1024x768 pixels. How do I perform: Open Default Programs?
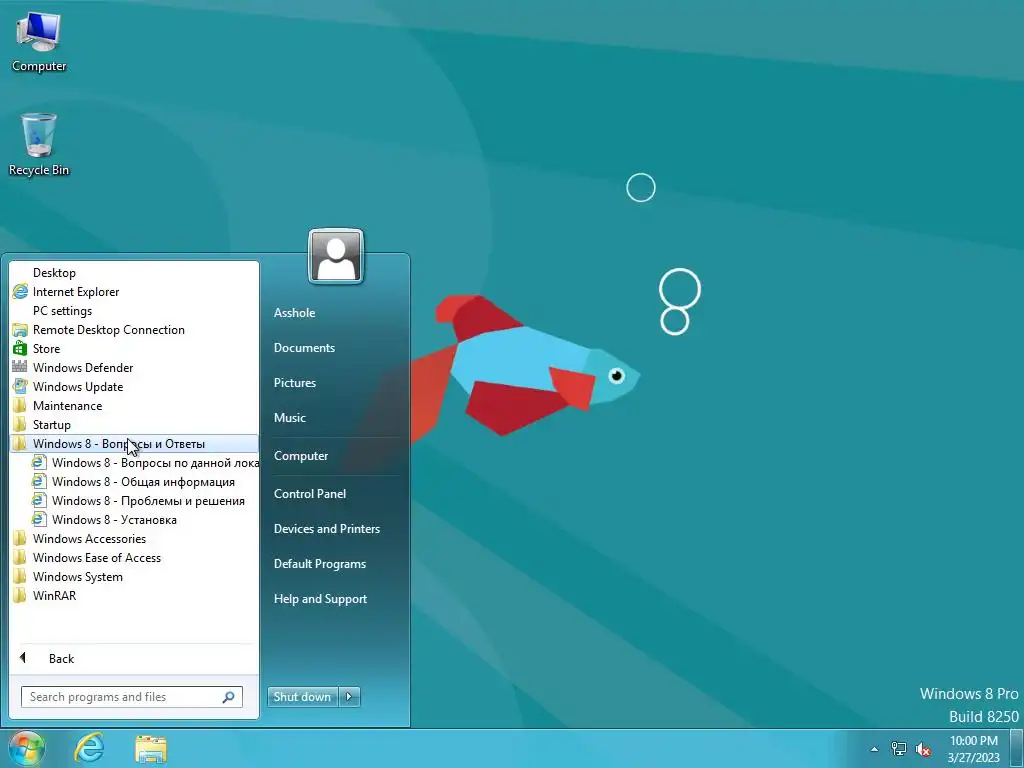click(320, 564)
